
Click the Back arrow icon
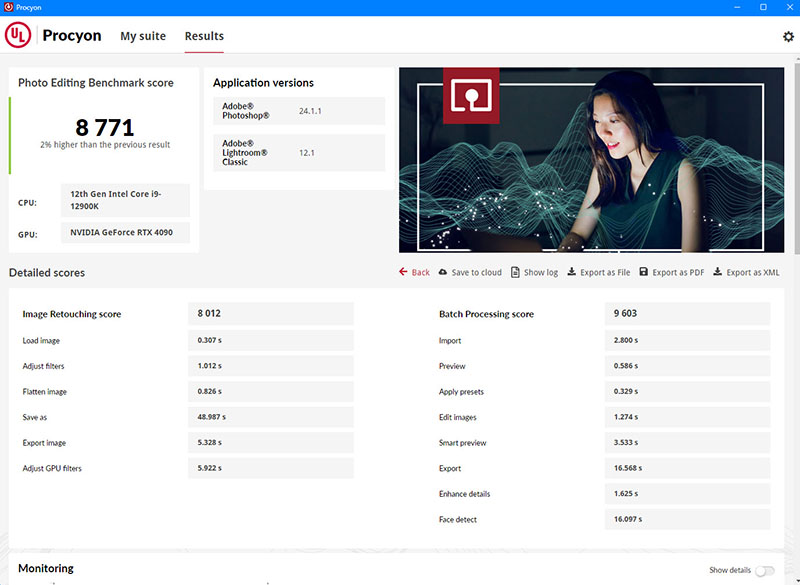(404, 272)
